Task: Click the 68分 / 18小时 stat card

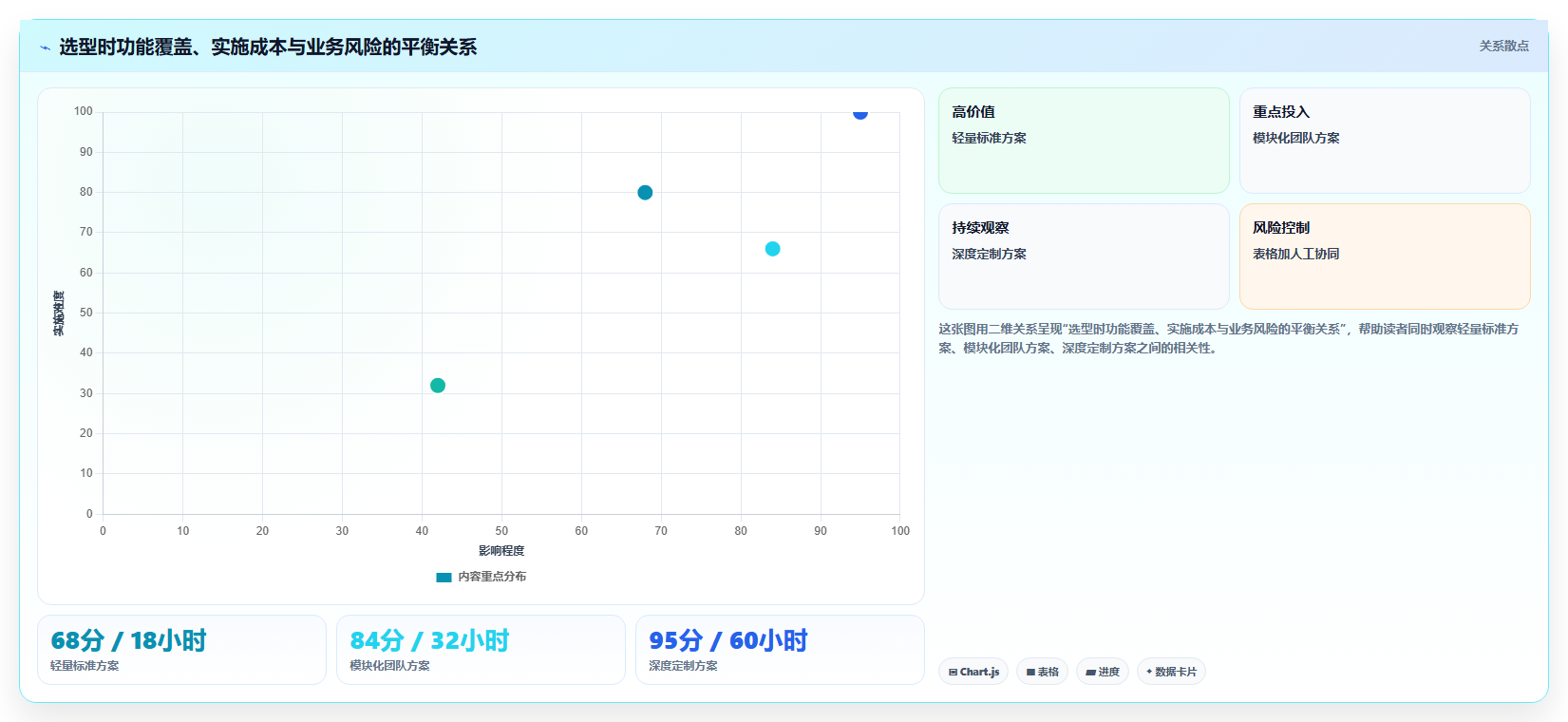Action: 181,650
